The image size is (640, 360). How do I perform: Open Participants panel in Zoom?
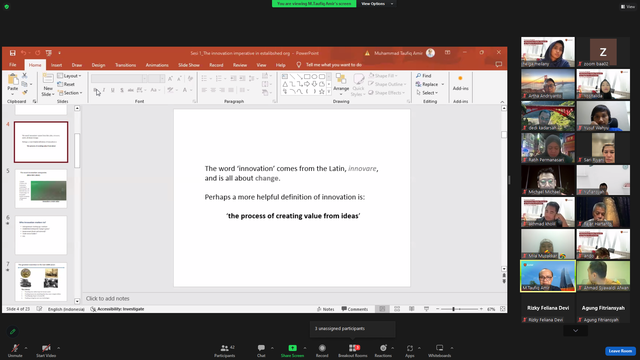[225, 350]
